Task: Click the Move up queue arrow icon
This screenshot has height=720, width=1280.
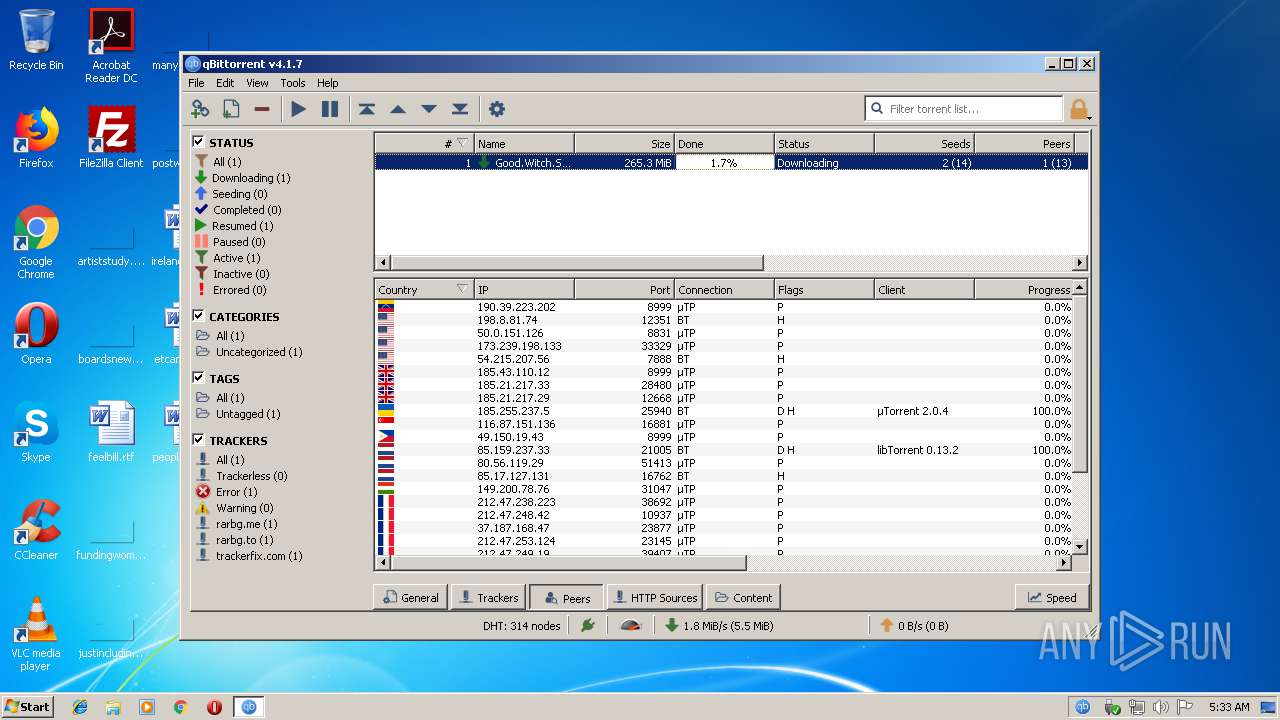Action: point(398,109)
